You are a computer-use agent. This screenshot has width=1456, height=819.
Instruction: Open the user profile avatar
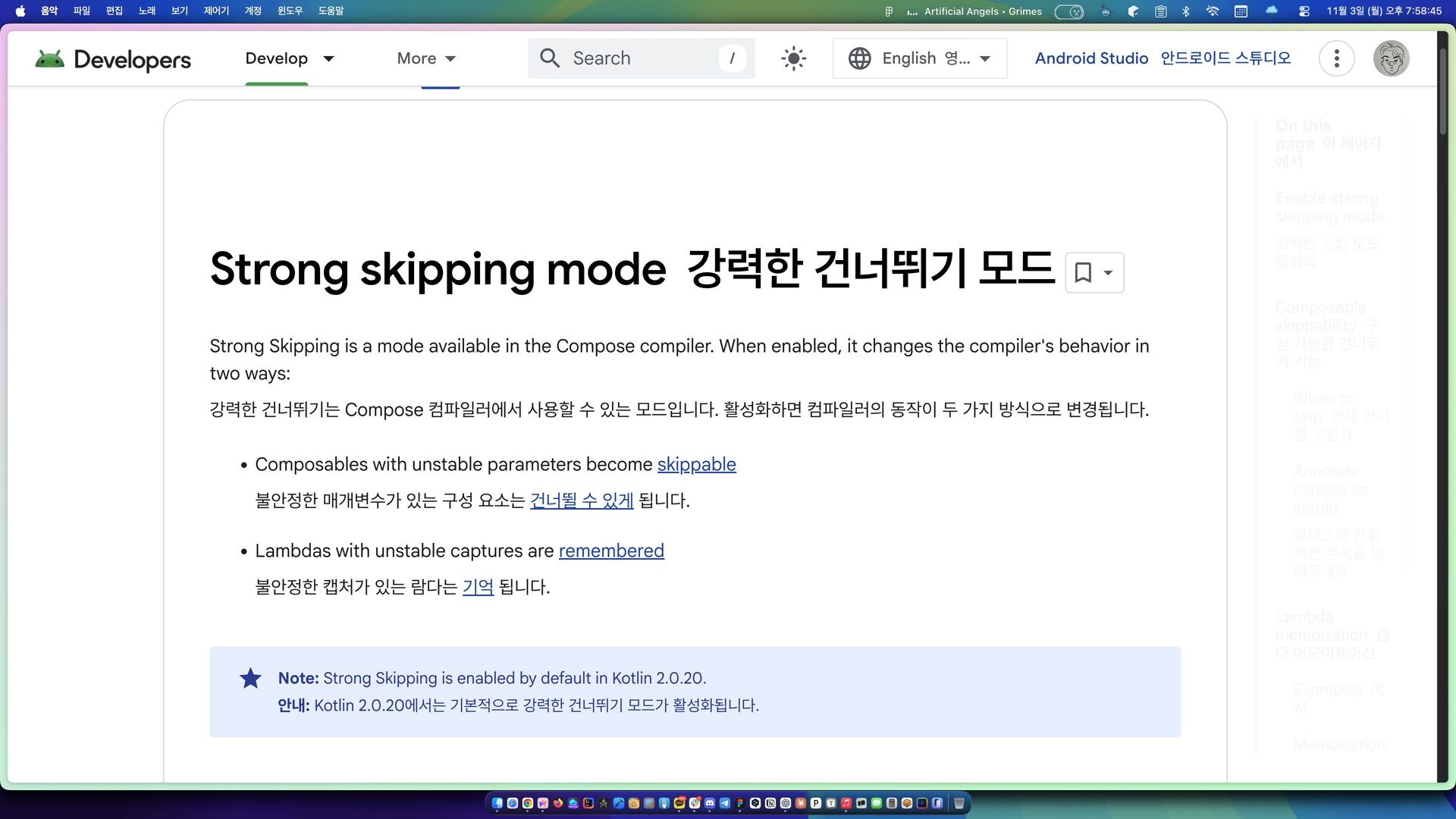(x=1391, y=58)
